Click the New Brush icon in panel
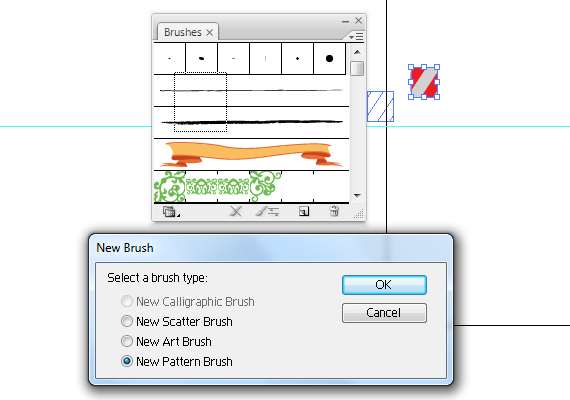This screenshot has height=400, width=570. pyautogui.click(x=304, y=211)
